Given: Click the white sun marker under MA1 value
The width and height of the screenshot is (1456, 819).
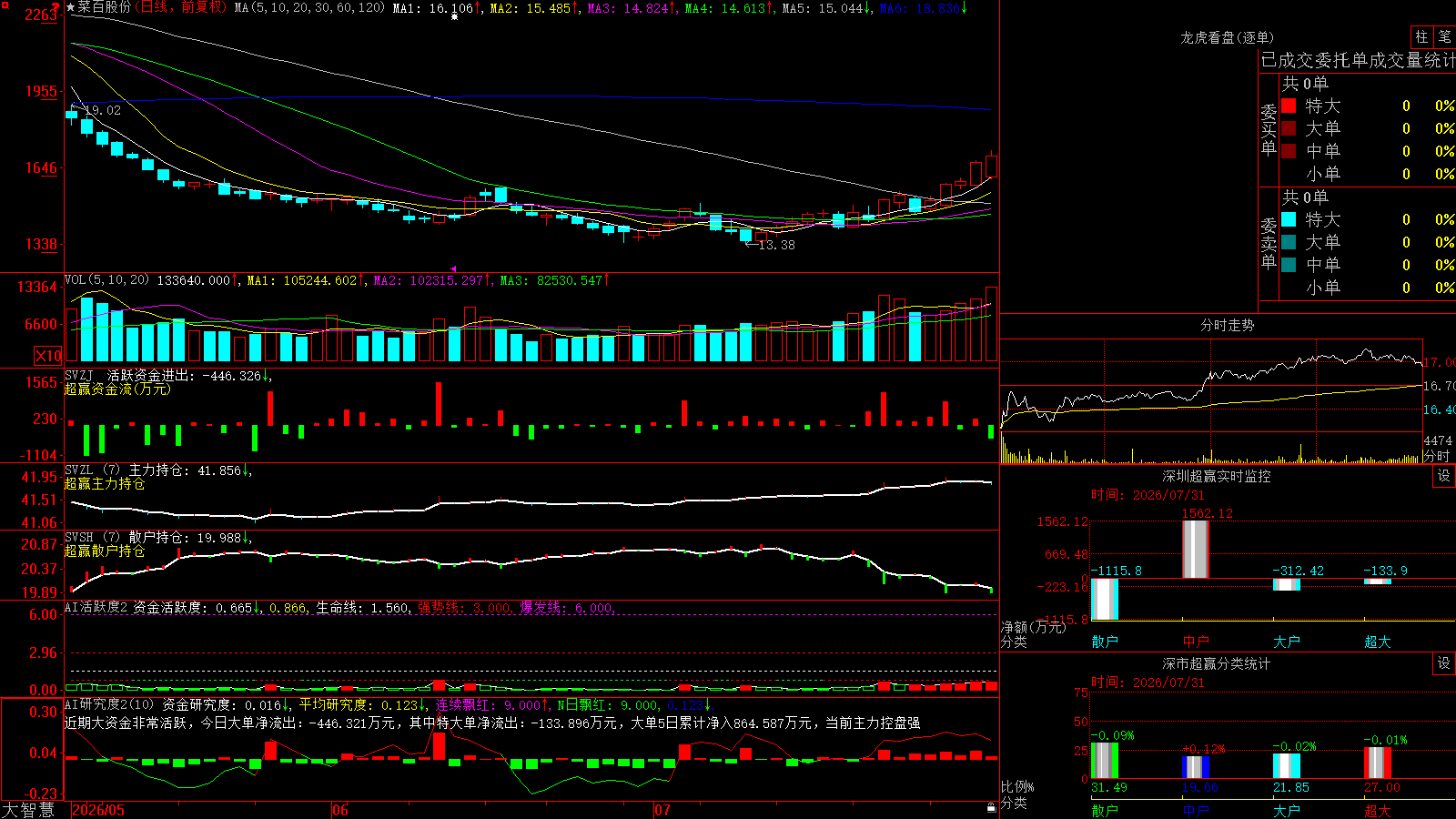Looking at the screenshot, I should point(455,17).
